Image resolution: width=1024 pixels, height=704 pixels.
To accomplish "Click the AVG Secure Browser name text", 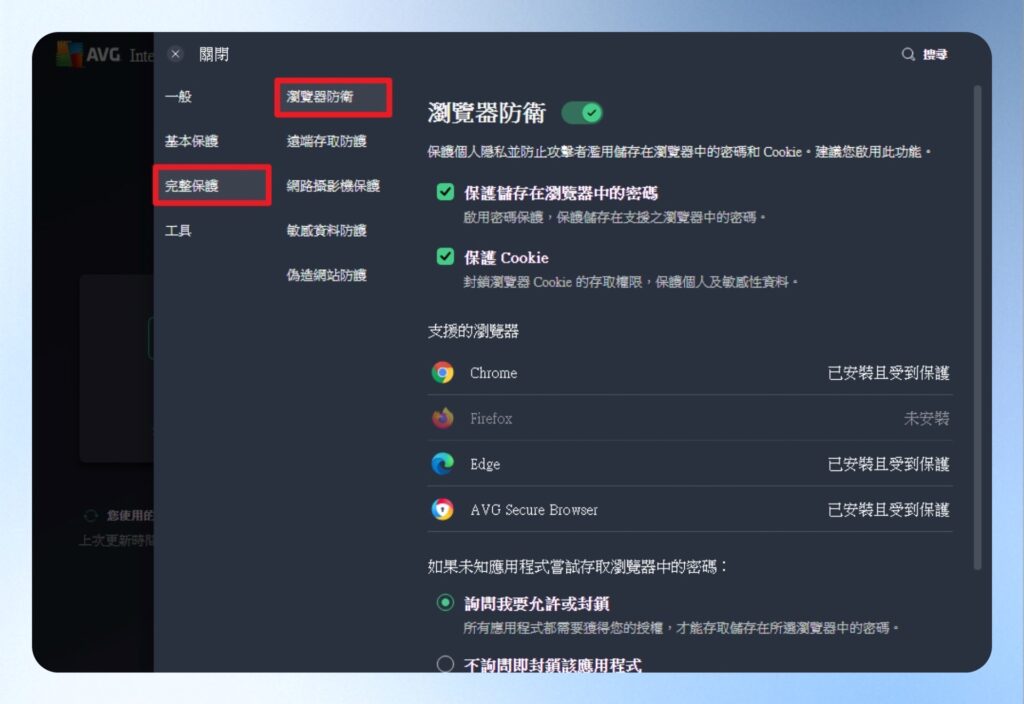I will pos(534,510).
